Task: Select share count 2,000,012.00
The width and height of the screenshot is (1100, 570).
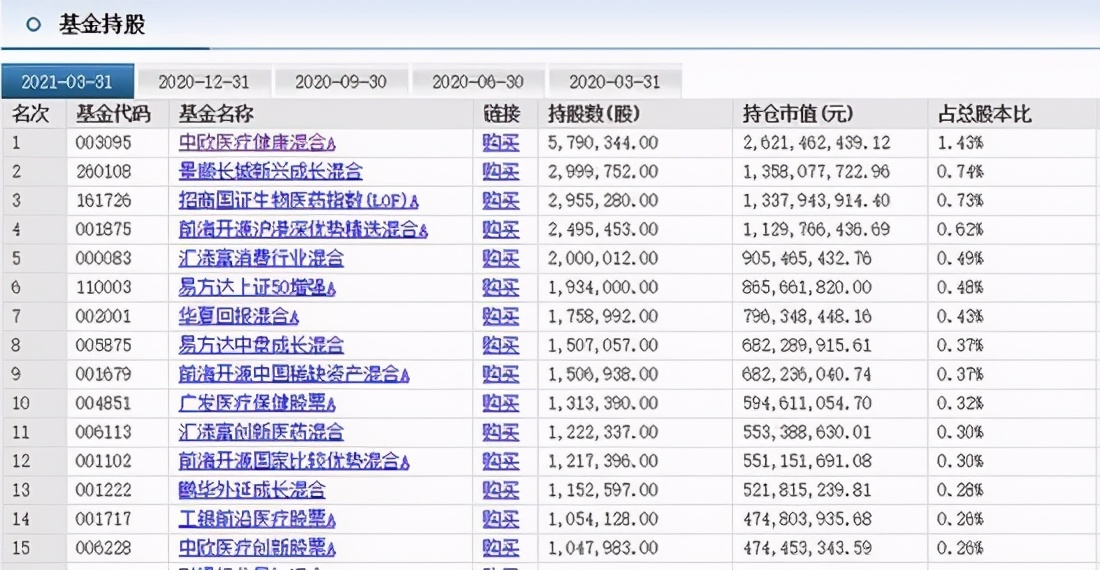Action: tap(603, 258)
